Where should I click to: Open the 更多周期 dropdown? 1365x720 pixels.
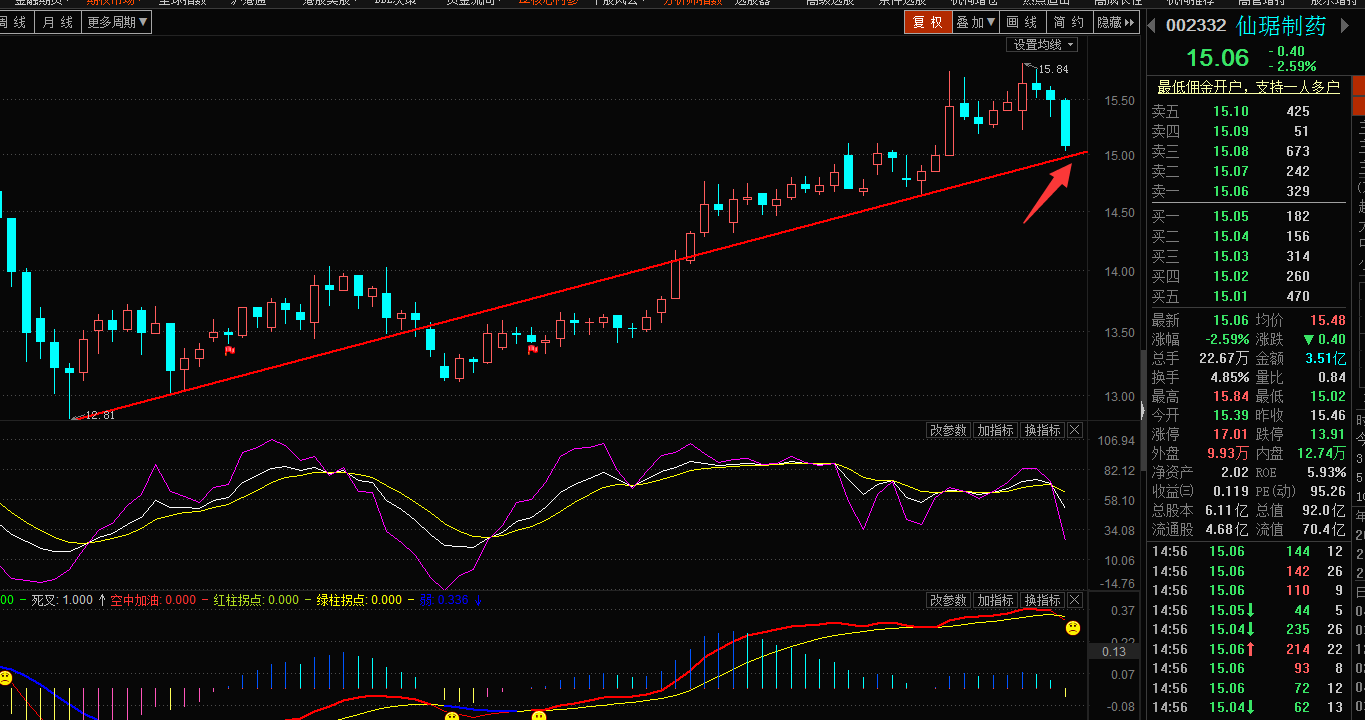click(x=117, y=22)
